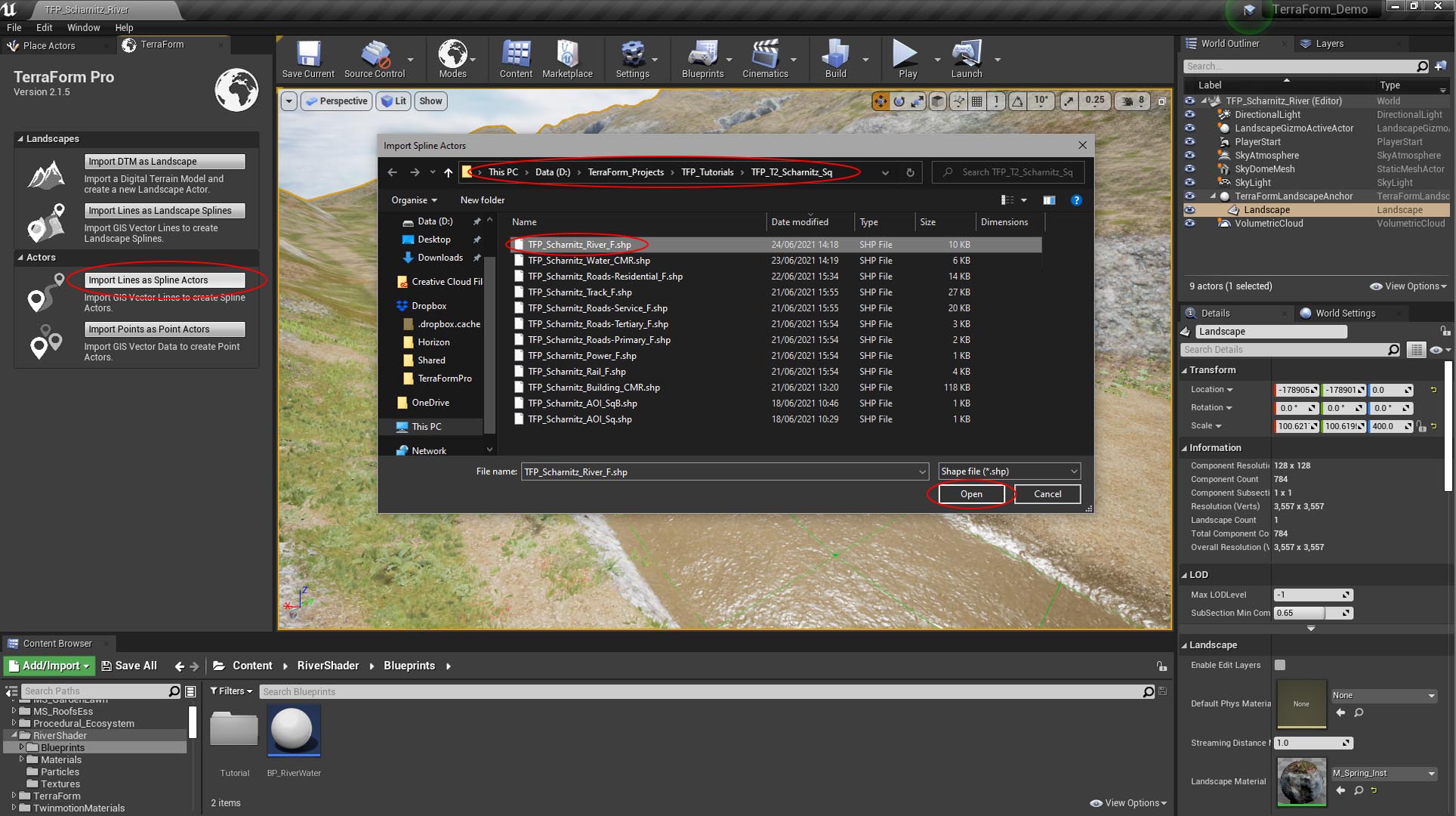Maximize or restore the viewport
This screenshot has width=1456, height=816.
[1162, 100]
